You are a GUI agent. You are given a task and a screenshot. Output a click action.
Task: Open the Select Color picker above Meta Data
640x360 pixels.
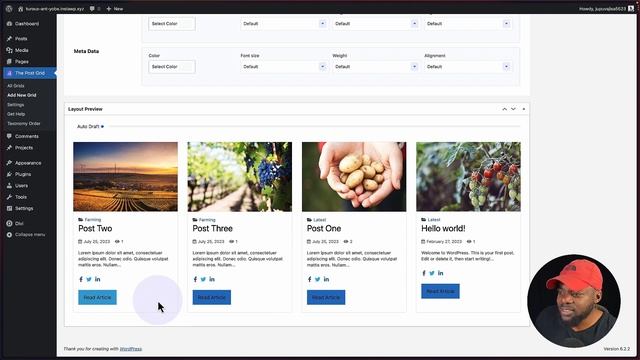[172, 24]
